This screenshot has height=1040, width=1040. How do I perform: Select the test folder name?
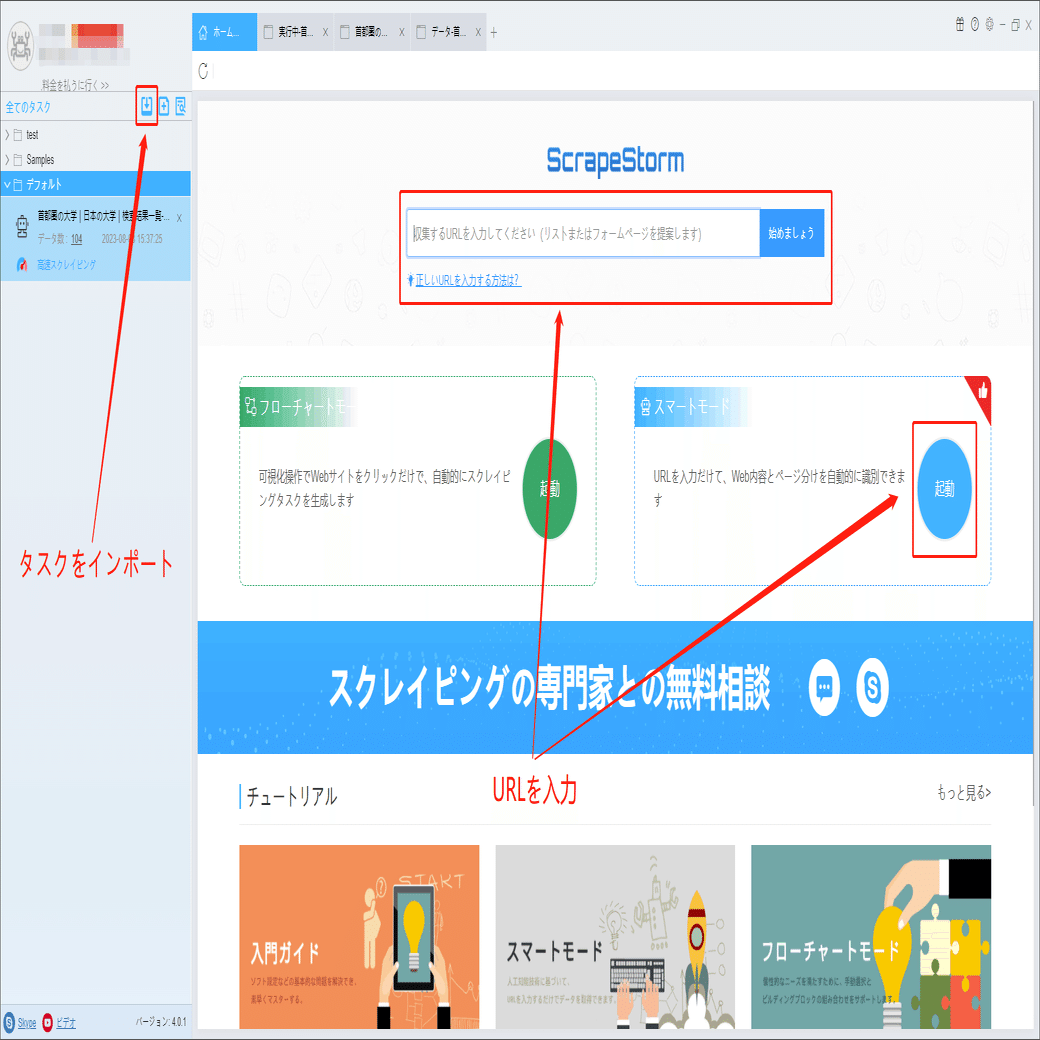click(32, 135)
